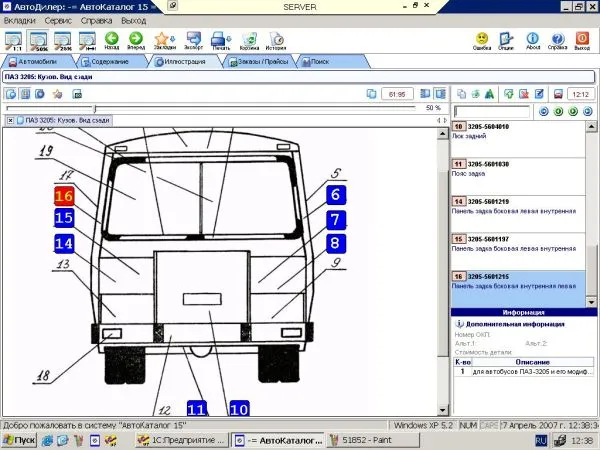Go back with the Назад arrow
The width and height of the screenshot is (600, 450).
pos(112,41)
